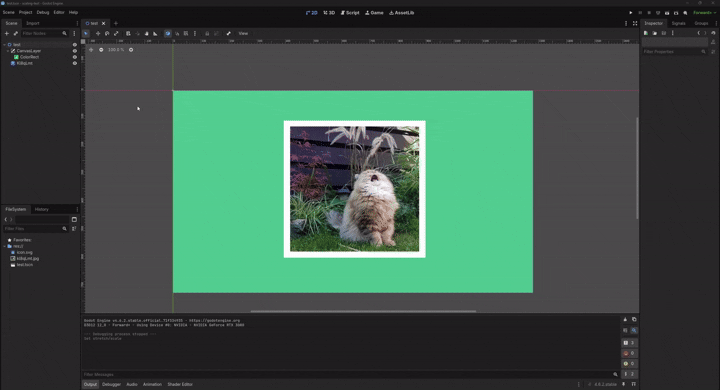This screenshot has width=720, height=390.
Task: Stop the running project
Action: click(649, 13)
